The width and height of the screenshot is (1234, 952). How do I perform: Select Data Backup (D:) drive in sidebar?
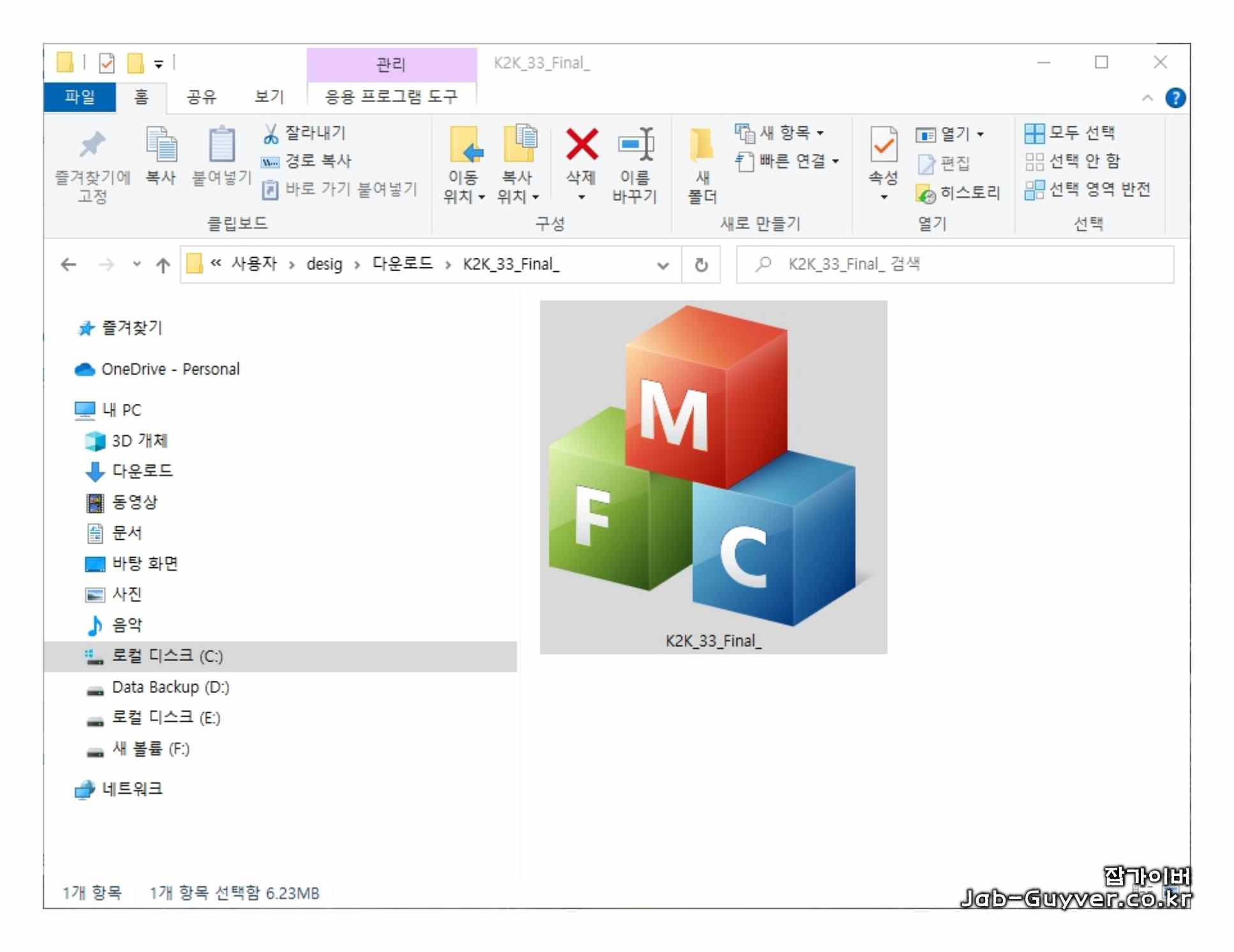[x=170, y=687]
